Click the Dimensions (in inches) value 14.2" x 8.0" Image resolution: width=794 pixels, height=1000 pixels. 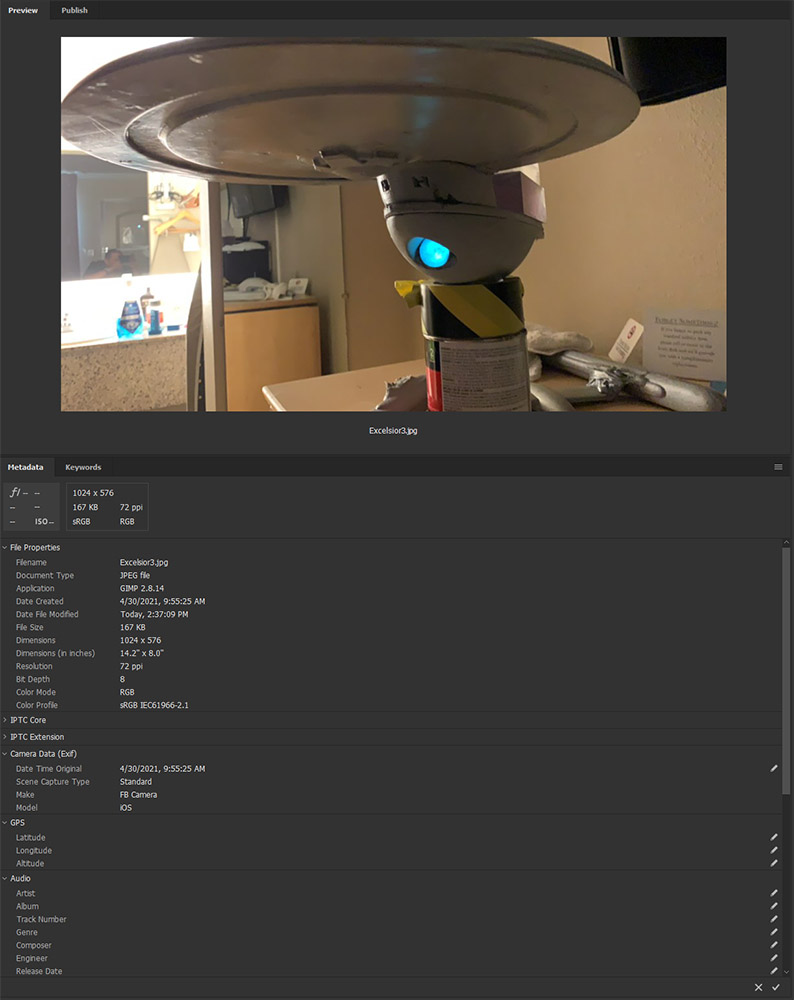[x=142, y=653]
